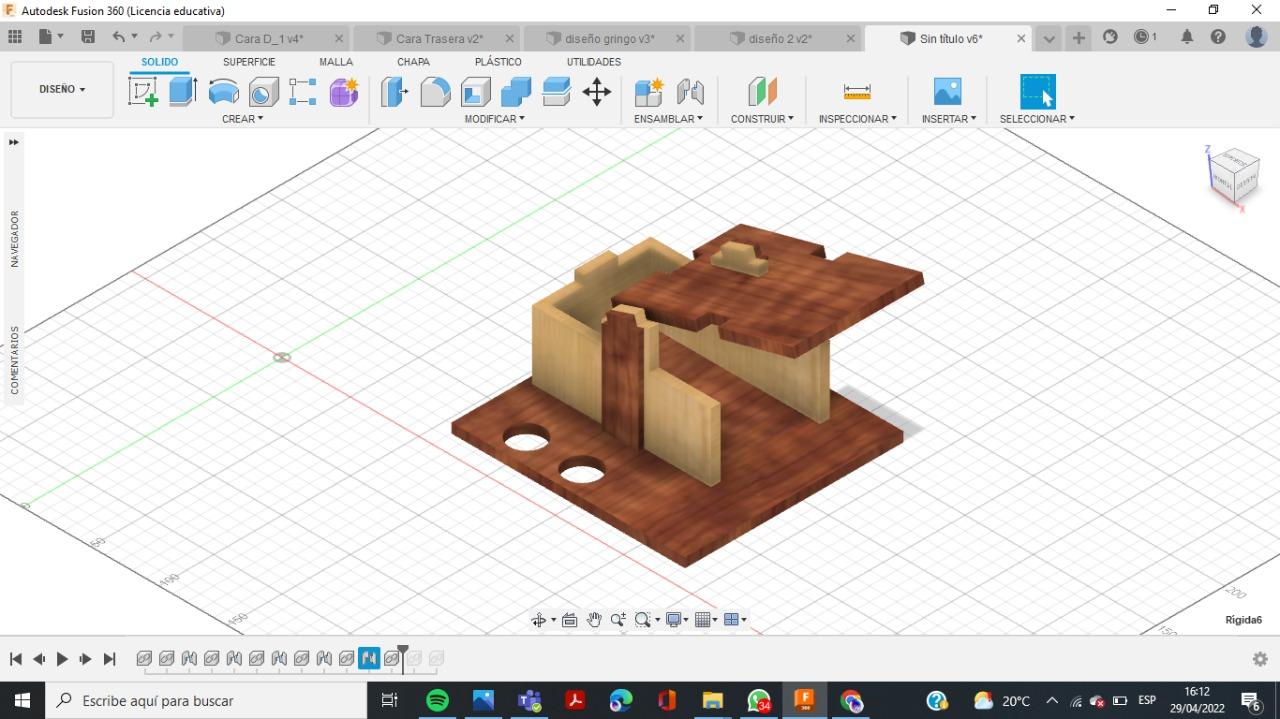Select the Rectangular Pattern tool
Screen dimensions: 1280x719
coord(303,92)
